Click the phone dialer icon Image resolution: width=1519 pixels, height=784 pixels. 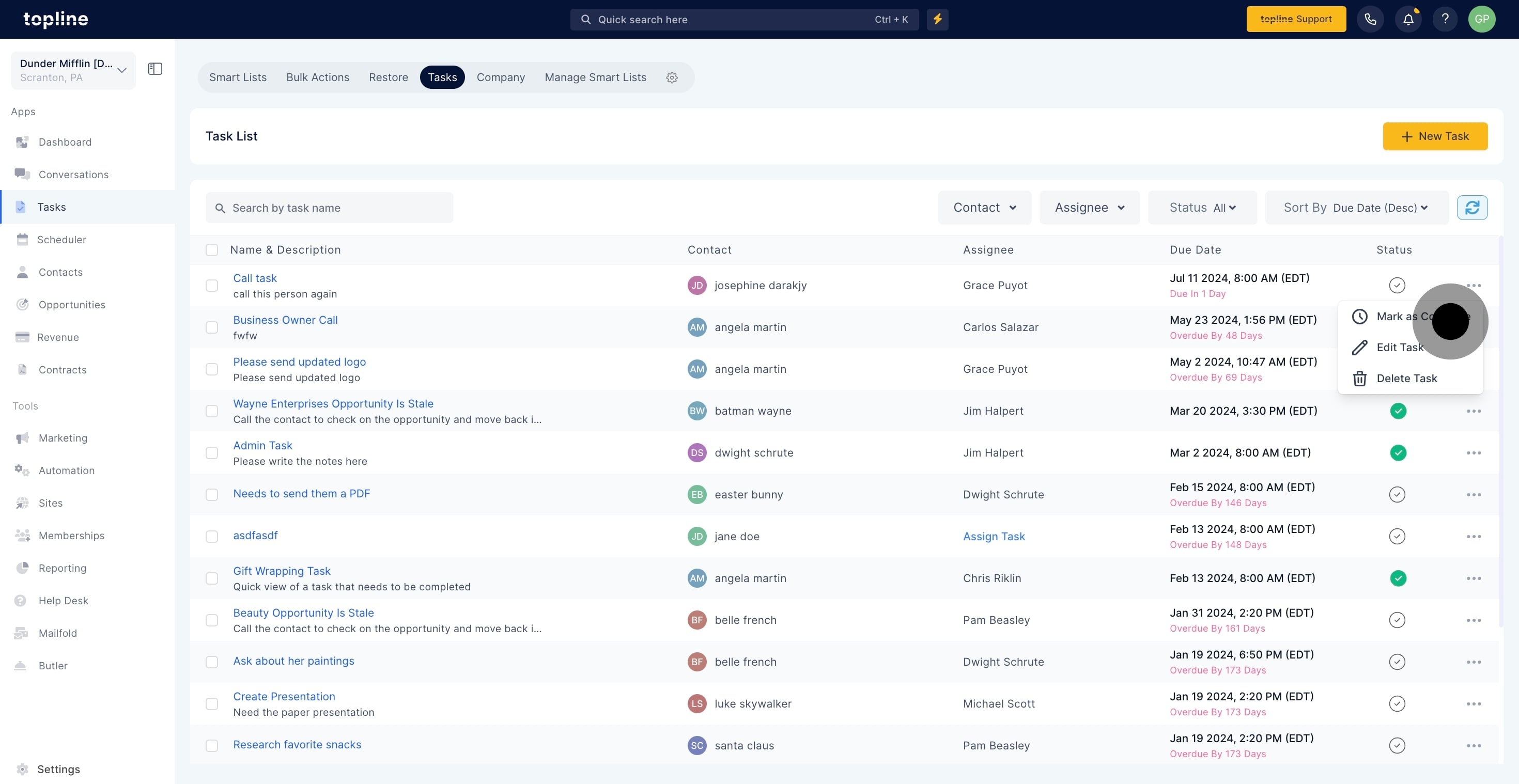[x=1370, y=20]
